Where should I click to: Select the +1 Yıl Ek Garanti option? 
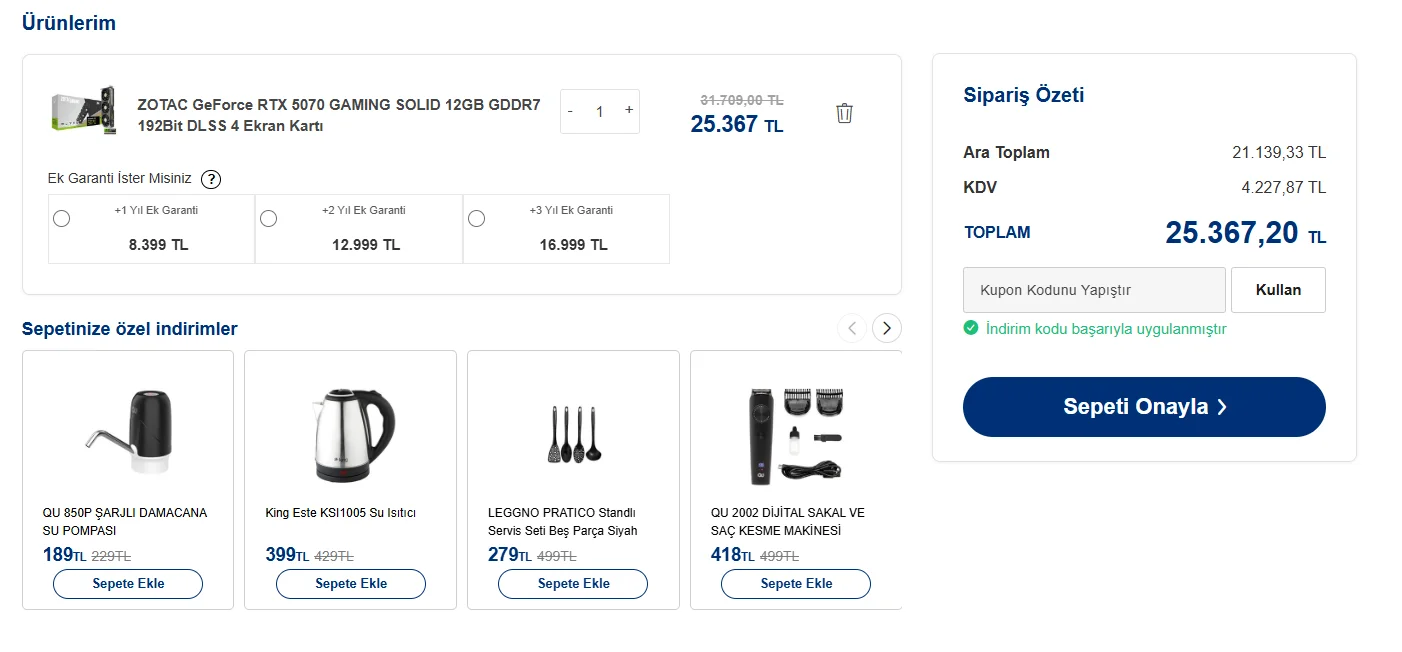(x=62, y=219)
